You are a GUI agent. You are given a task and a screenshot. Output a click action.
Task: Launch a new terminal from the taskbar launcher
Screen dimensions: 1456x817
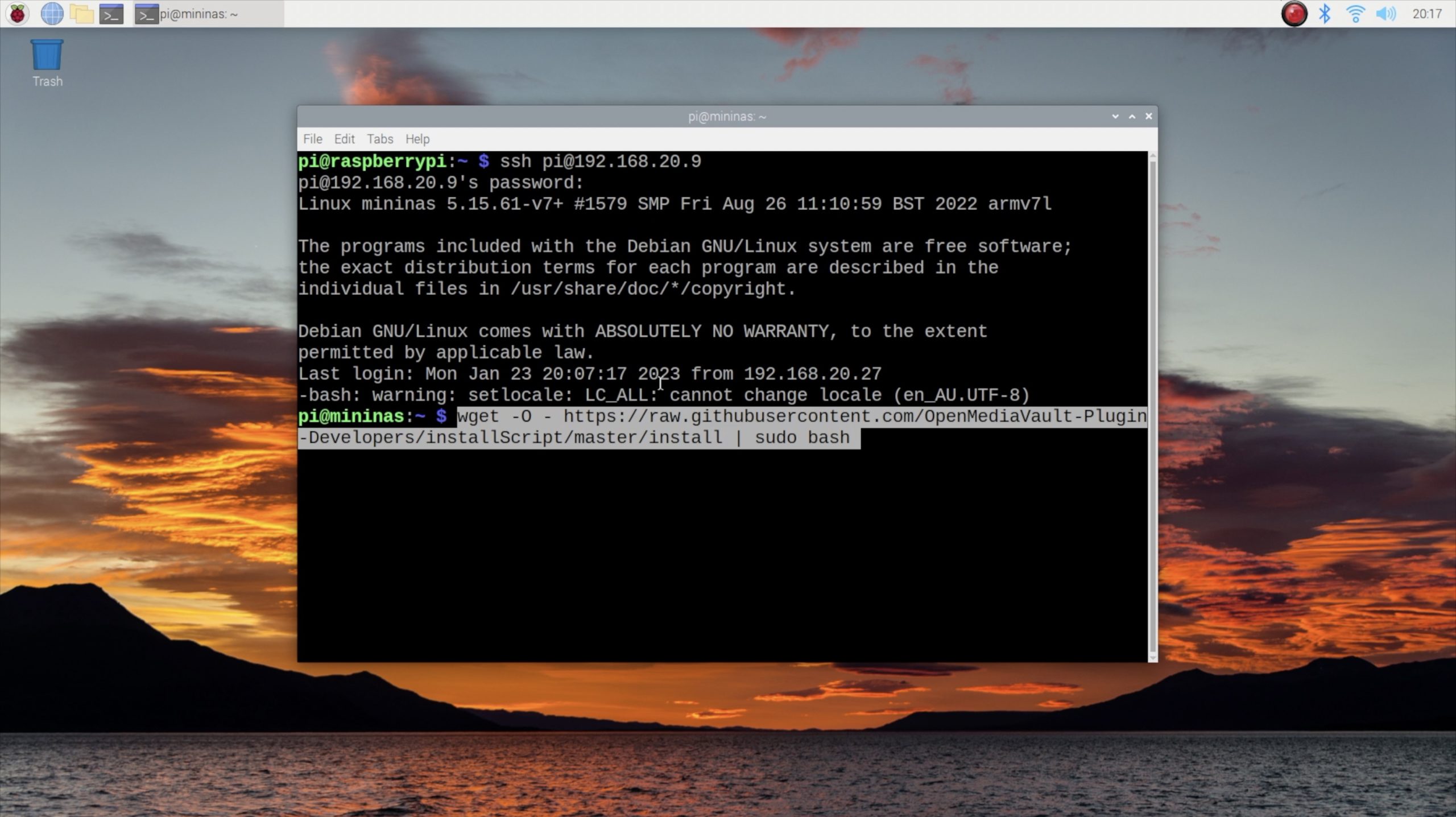click(x=111, y=13)
